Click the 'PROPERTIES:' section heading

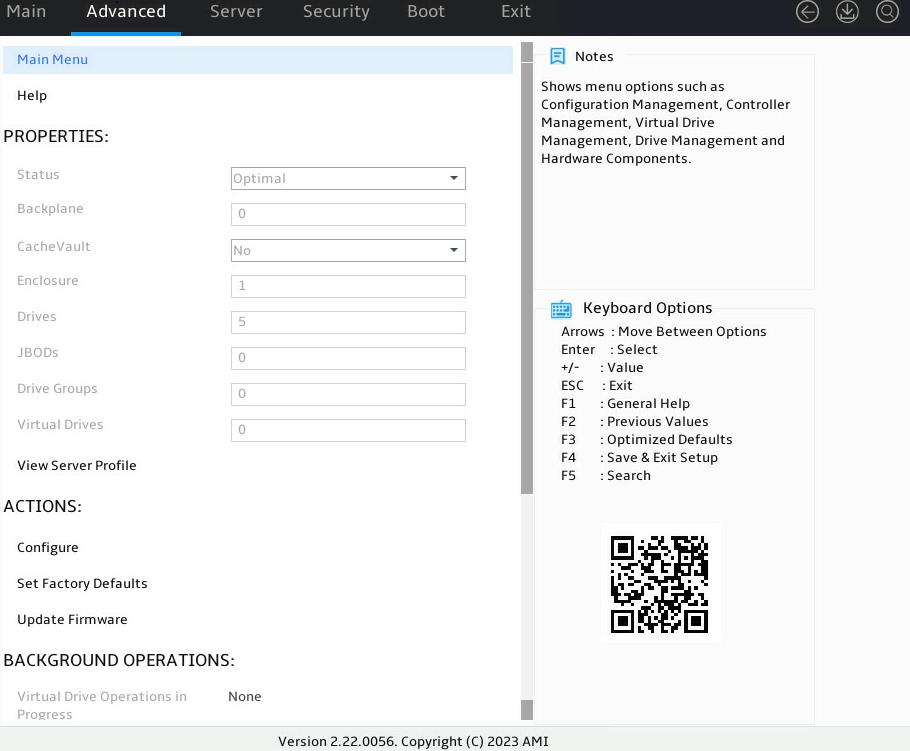click(x=56, y=136)
